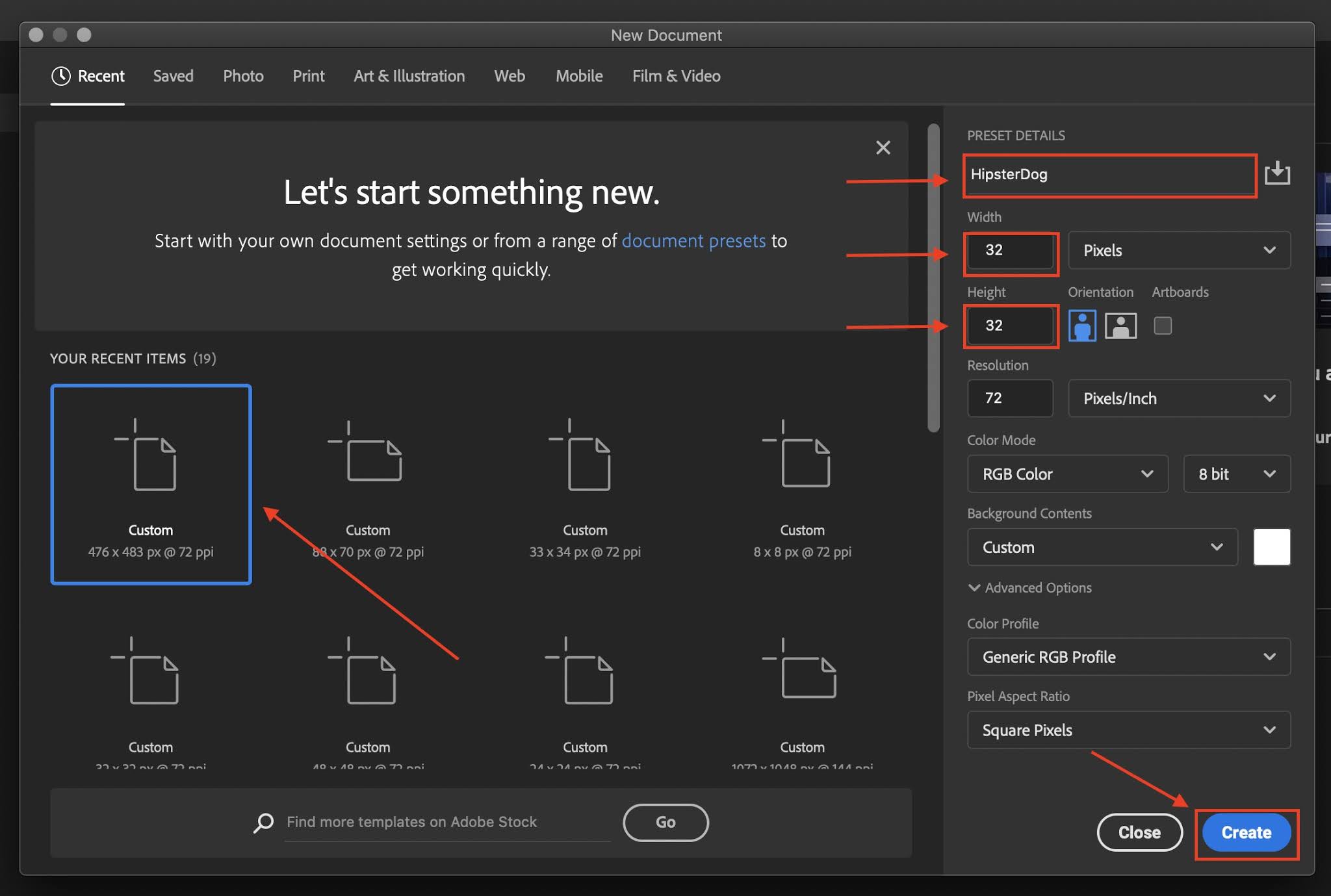Switch to Web tab
This screenshot has height=896, width=1331.
[510, 75]
